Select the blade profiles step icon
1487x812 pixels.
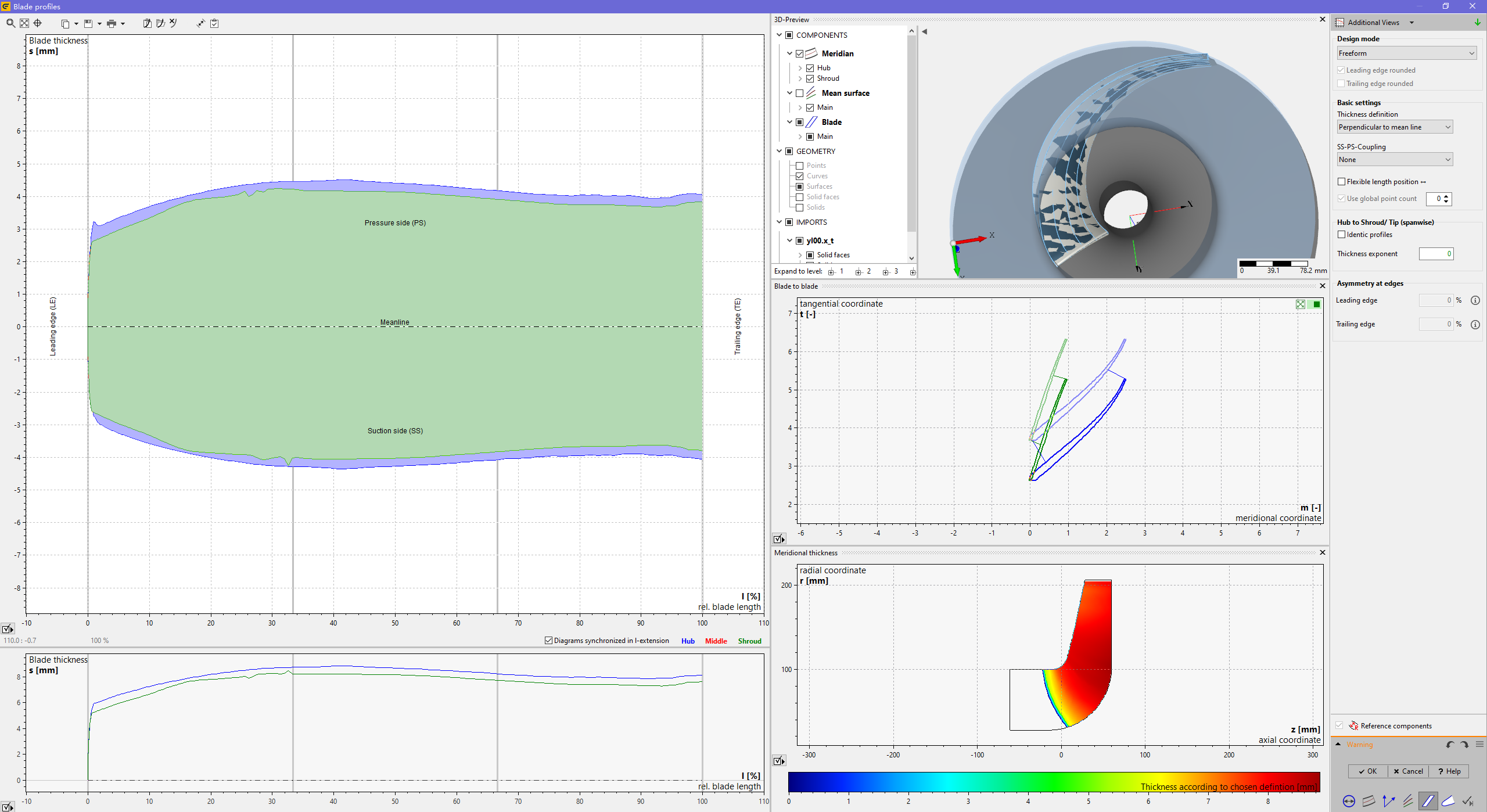1428,801
